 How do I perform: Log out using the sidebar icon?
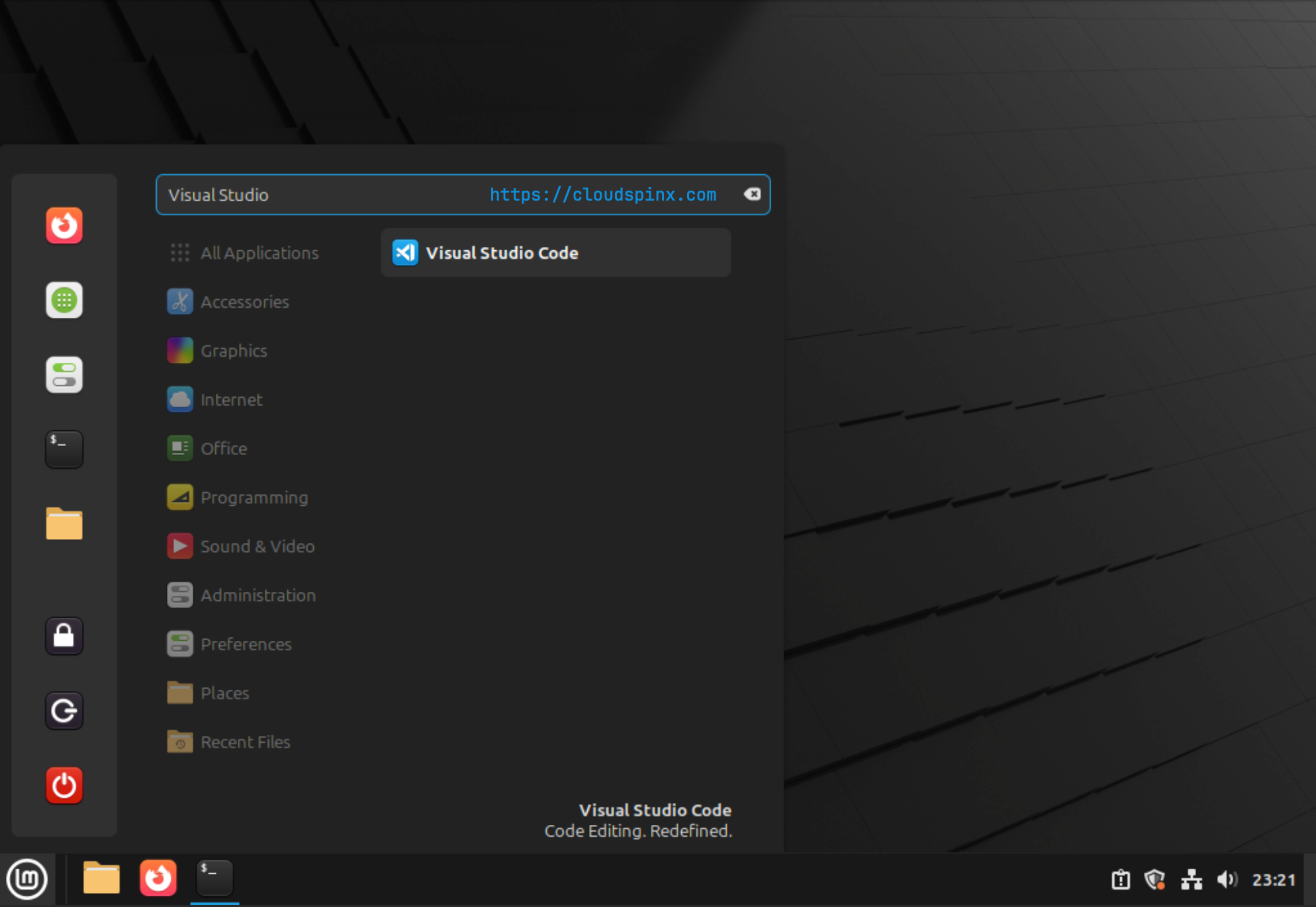click(x=64, y=710)
